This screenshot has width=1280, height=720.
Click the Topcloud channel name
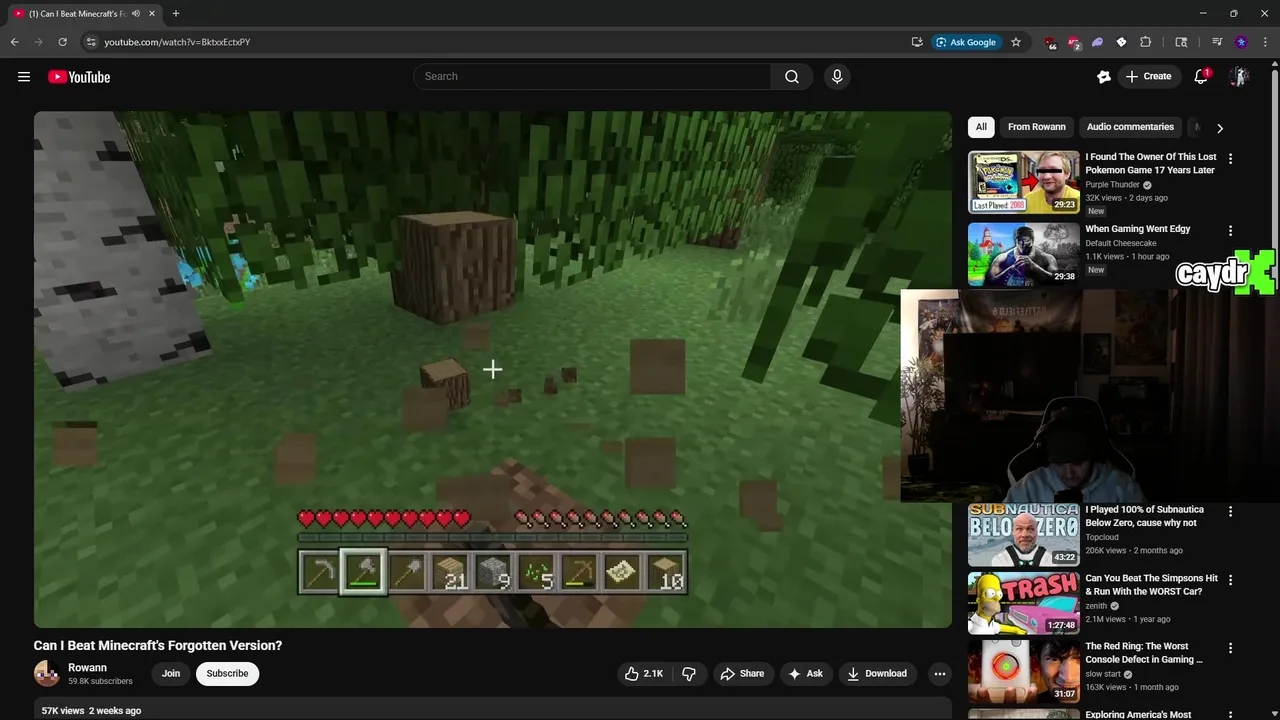tap(1103, 537)
